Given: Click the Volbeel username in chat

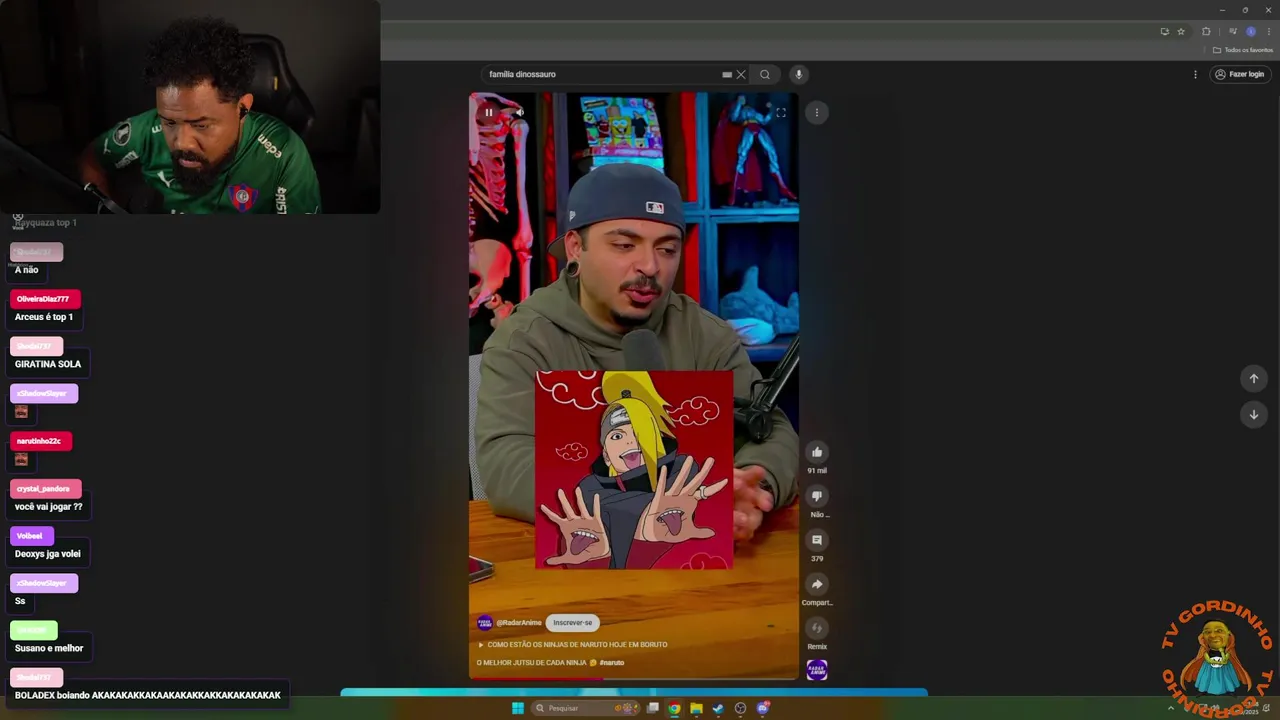Looking at the screenshot, I should (x=30, y=536).
